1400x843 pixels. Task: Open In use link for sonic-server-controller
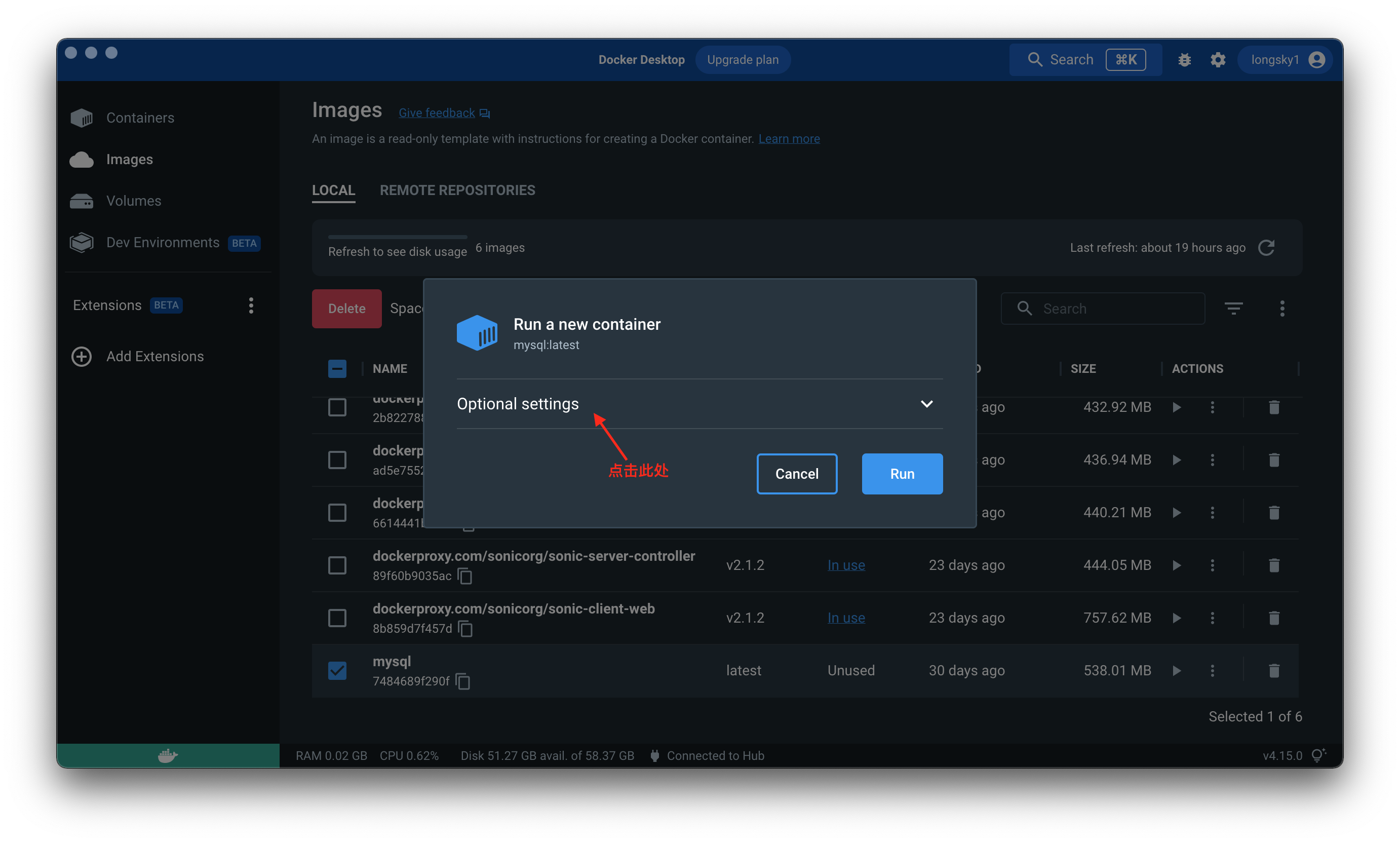click(846, 565)
